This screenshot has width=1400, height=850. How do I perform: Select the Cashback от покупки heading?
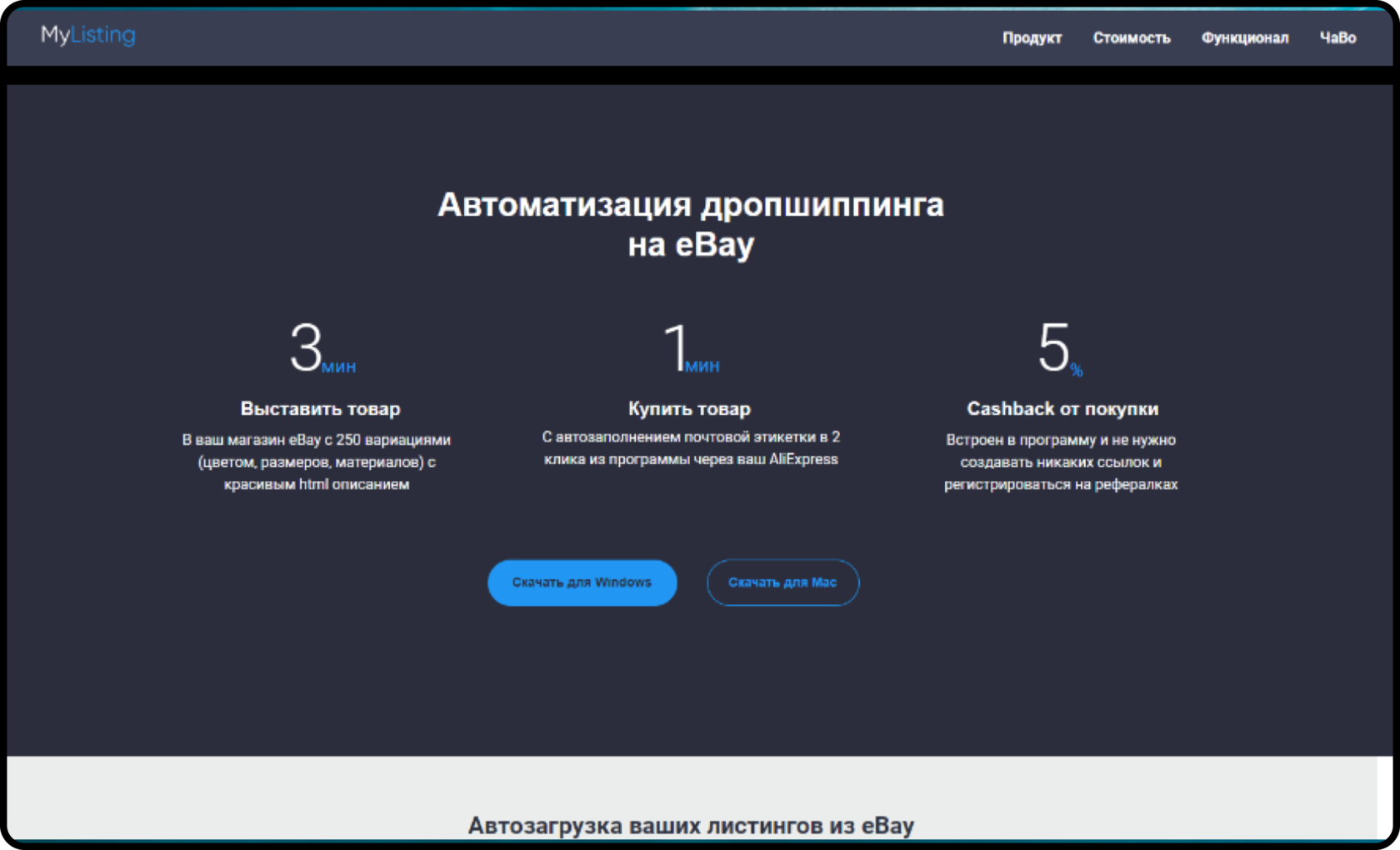1062,408
